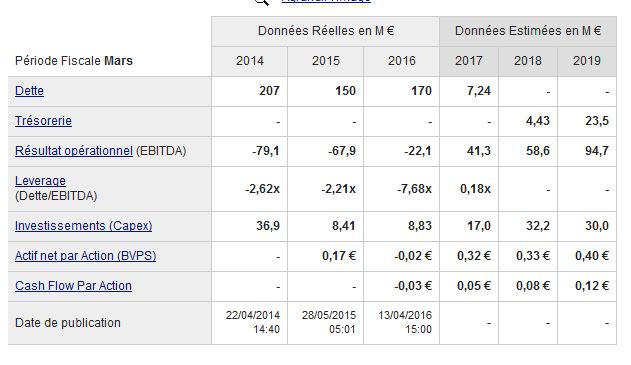
Task: Select the Données Réelles en M € header
Action: point(326,31)
